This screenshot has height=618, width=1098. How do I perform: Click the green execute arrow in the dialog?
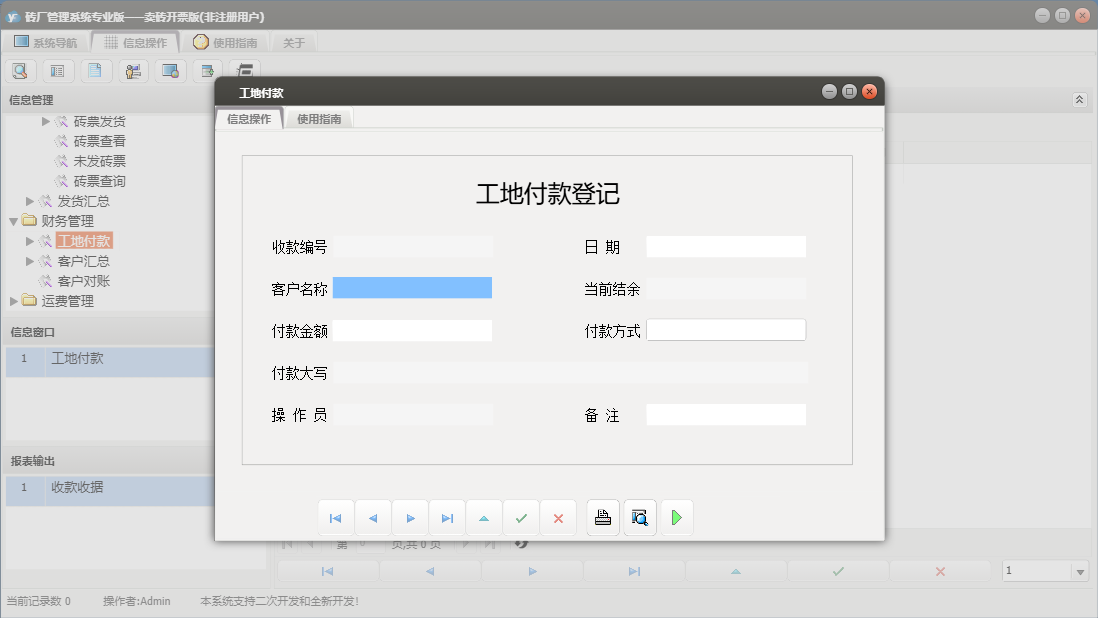(x=677, y=517)
